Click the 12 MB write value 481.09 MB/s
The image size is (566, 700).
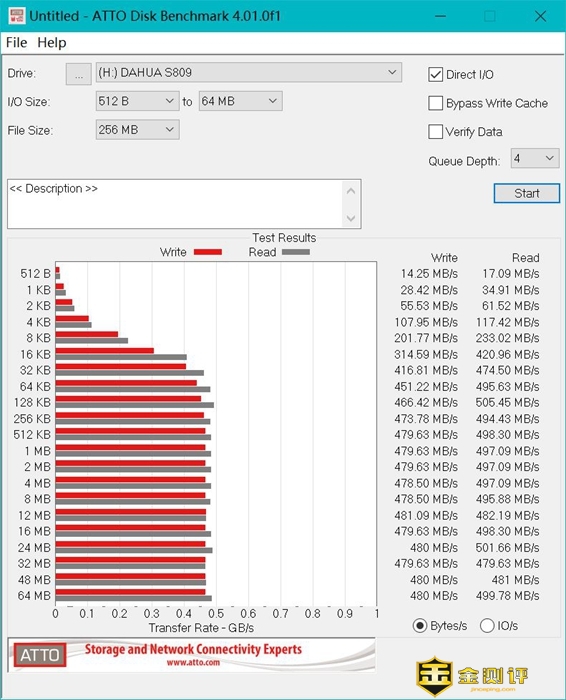(426, 516)
